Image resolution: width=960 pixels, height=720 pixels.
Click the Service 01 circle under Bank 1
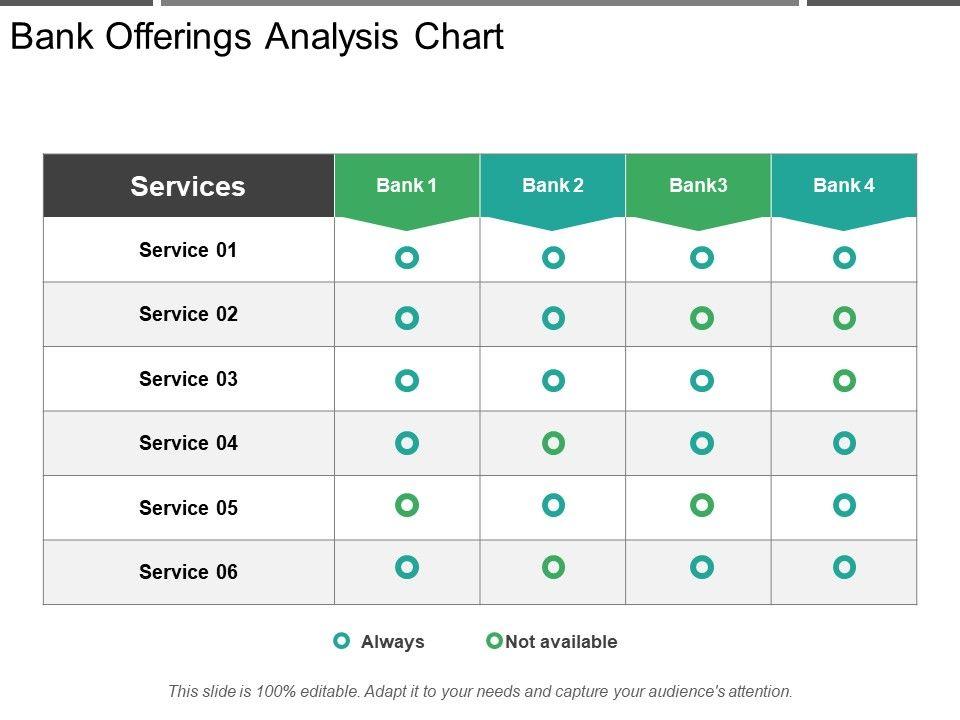pyautogui.click(x=406, y=258)
